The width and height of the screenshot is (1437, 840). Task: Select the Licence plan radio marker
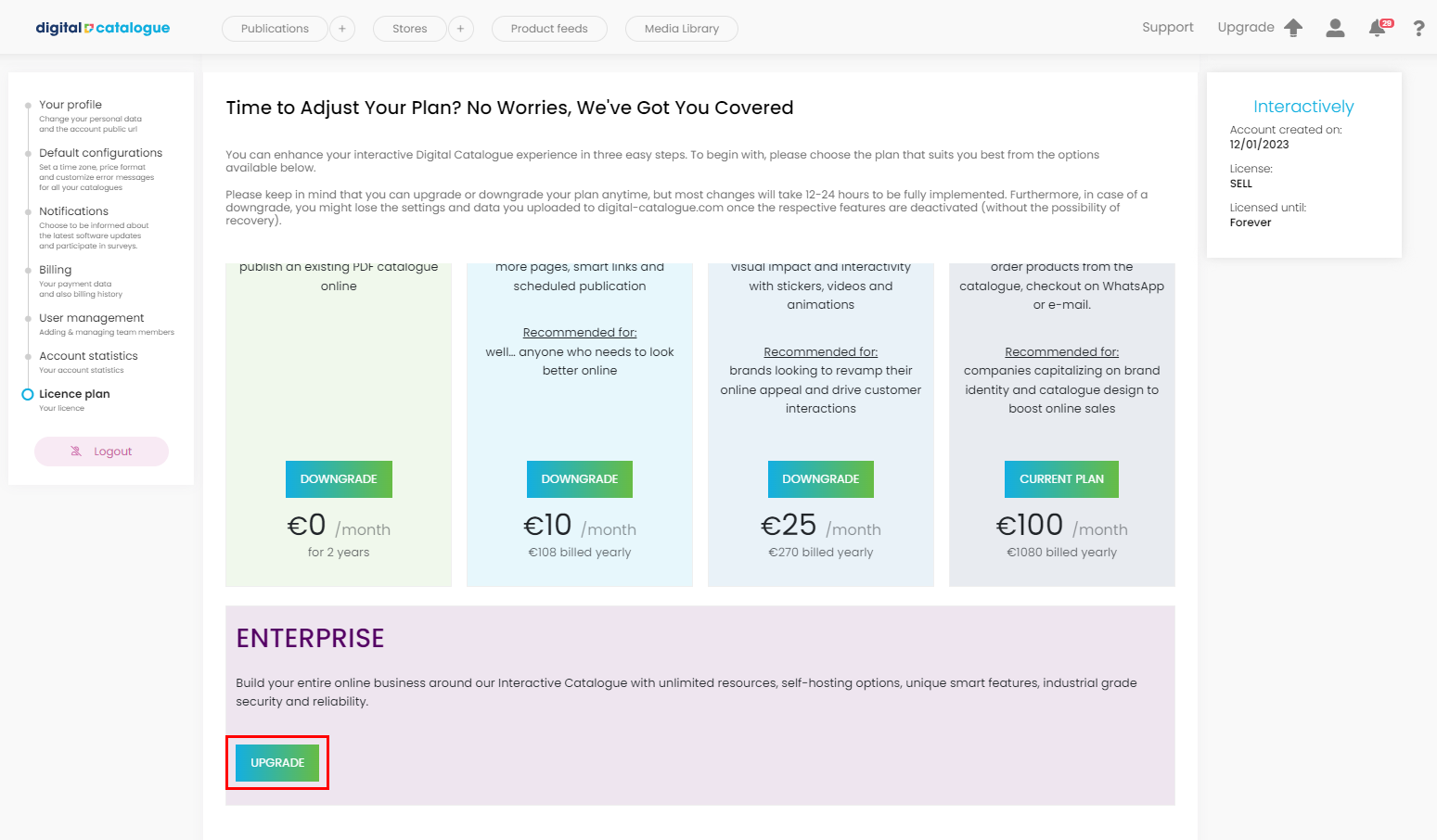[x=28, y=394]
